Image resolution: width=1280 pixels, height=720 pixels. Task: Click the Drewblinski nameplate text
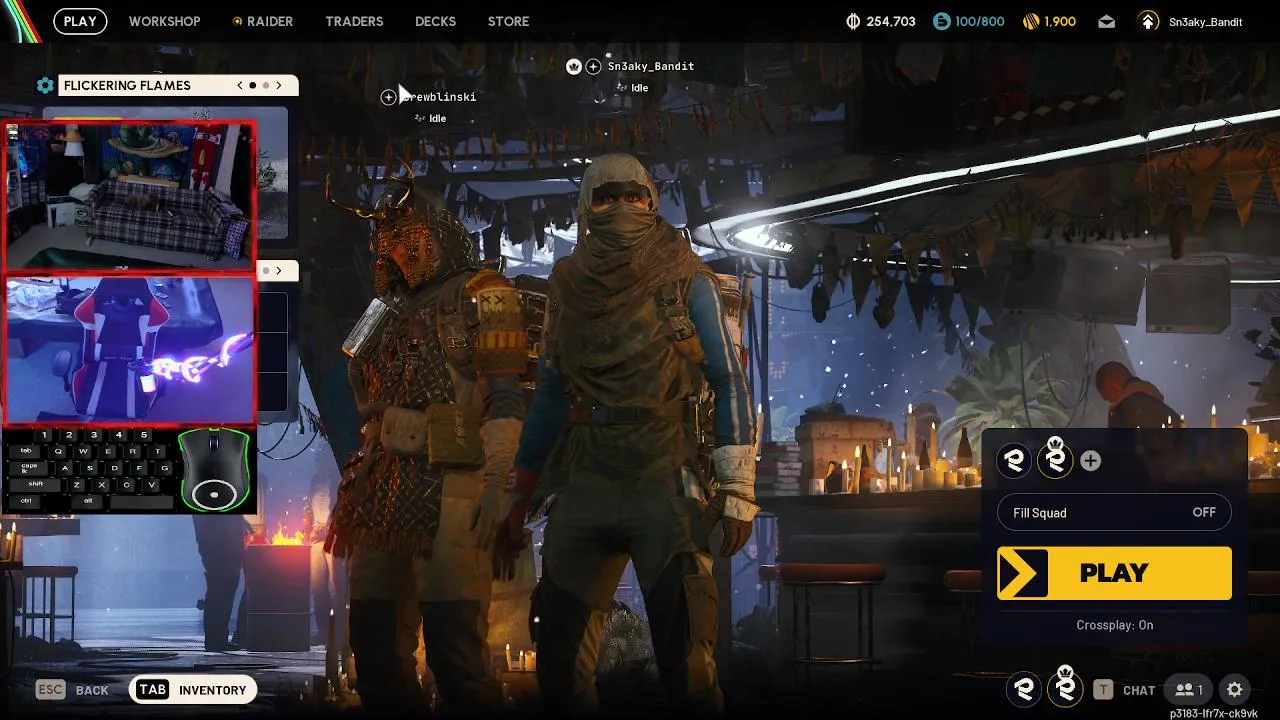pos(440,97)
